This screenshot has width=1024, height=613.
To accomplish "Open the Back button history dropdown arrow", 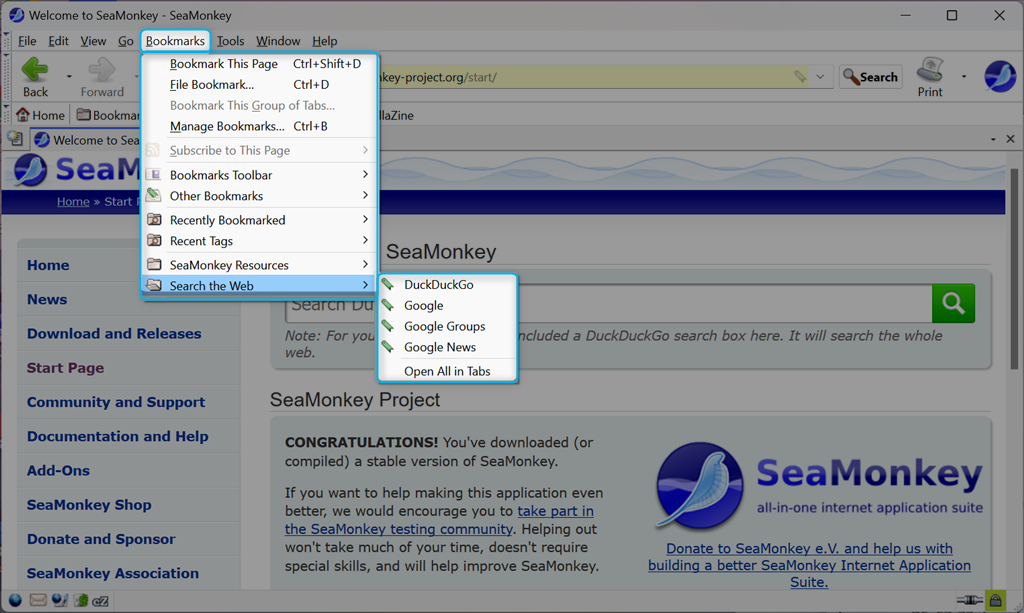I will (x=69, y=76).
